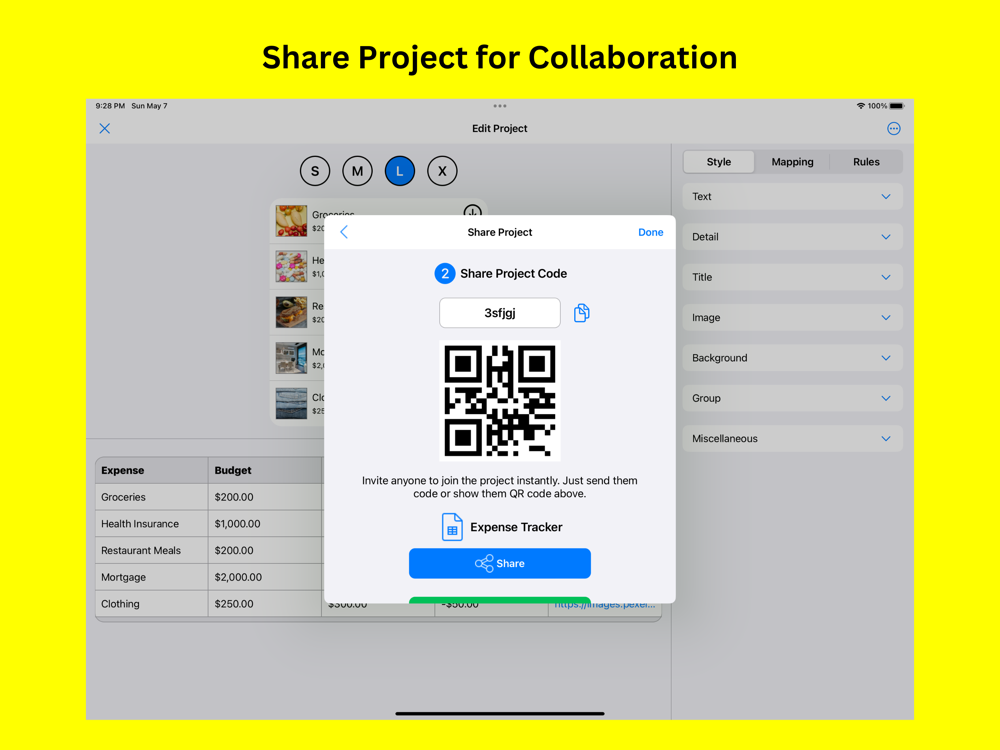The image size is (1000, 750).
Task: Open the images.pexels link in the table
Action: tap(604, 607)
